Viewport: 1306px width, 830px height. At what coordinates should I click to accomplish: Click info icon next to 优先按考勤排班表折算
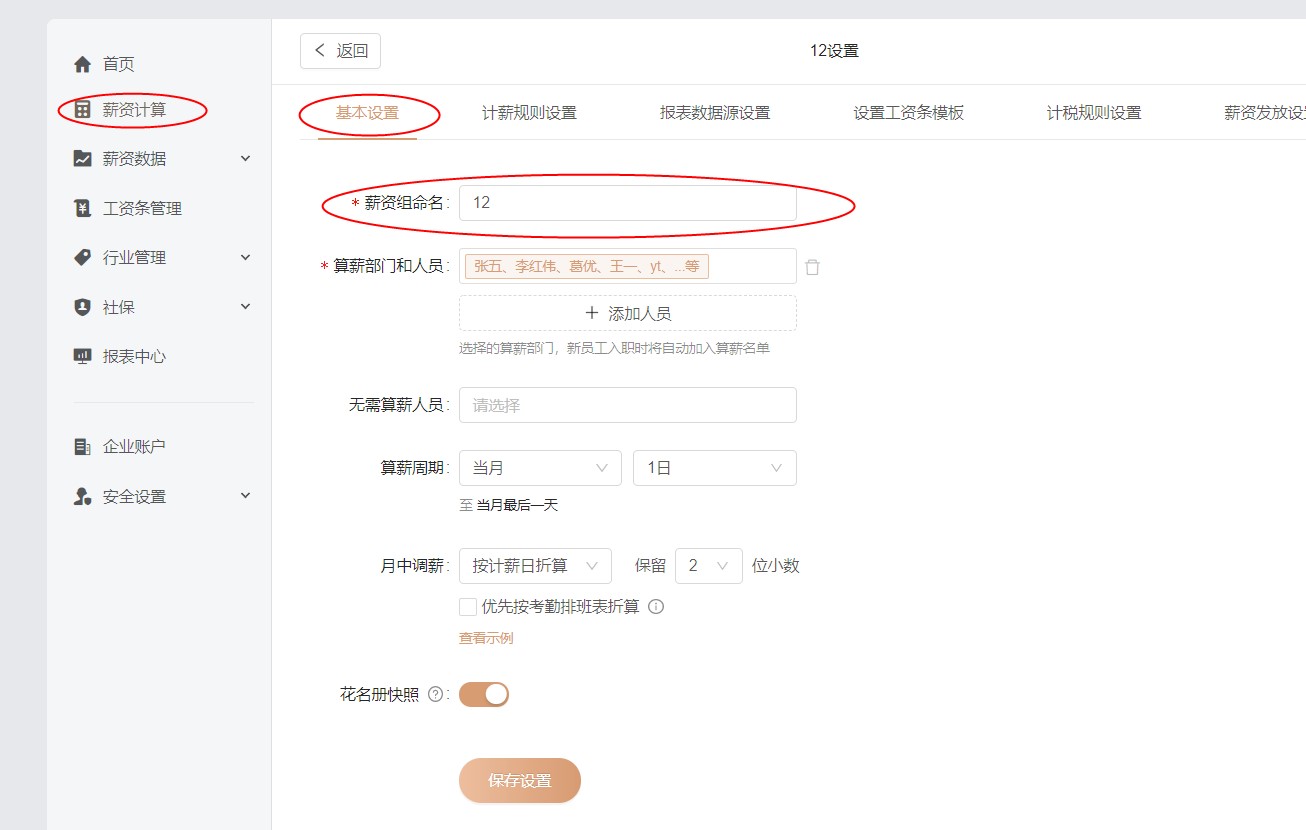(x=656, y=607)
